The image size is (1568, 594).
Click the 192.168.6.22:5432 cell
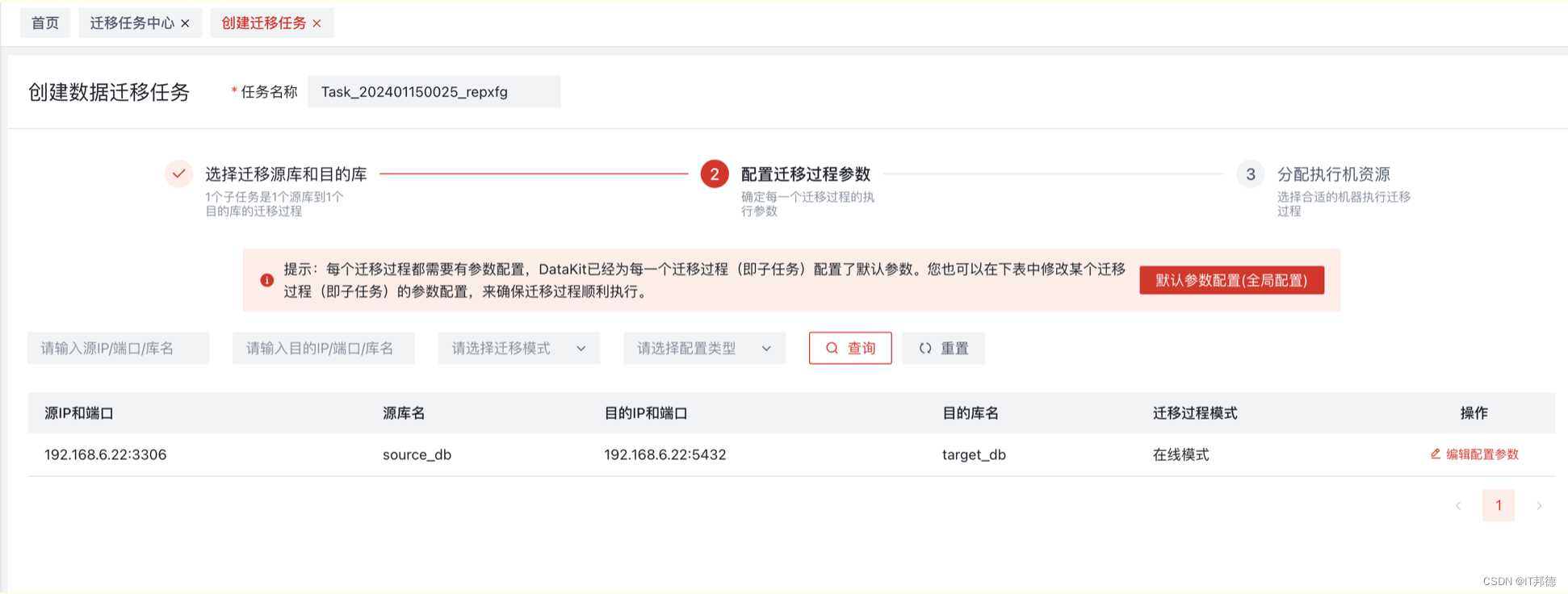click(x=665, y=454)
